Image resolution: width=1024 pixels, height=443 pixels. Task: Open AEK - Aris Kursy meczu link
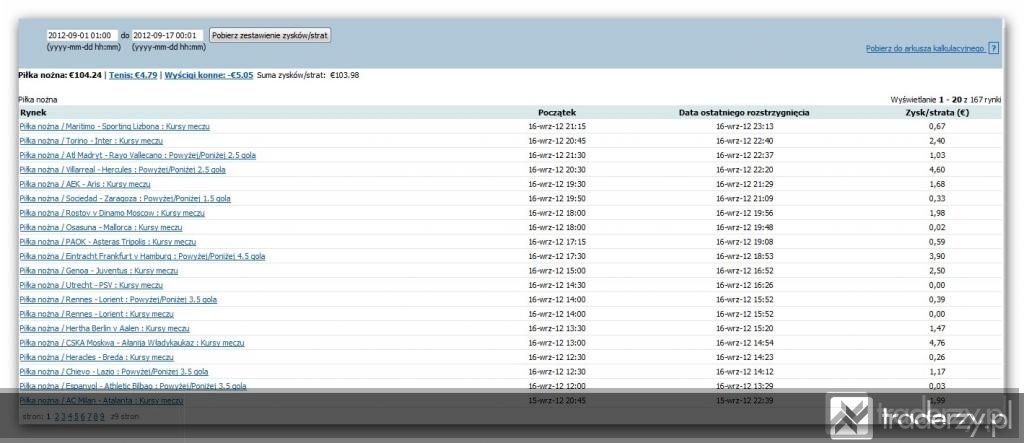click(x=84, y=184)
